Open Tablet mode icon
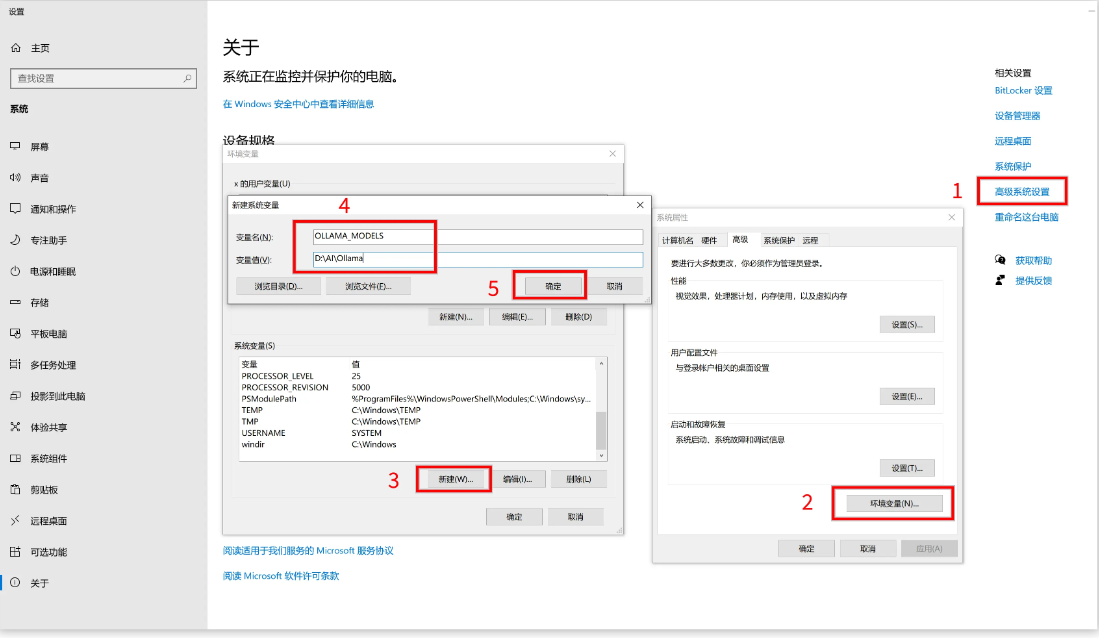The width and height of the screenshot is (1099, 638). tap(15, 333)
